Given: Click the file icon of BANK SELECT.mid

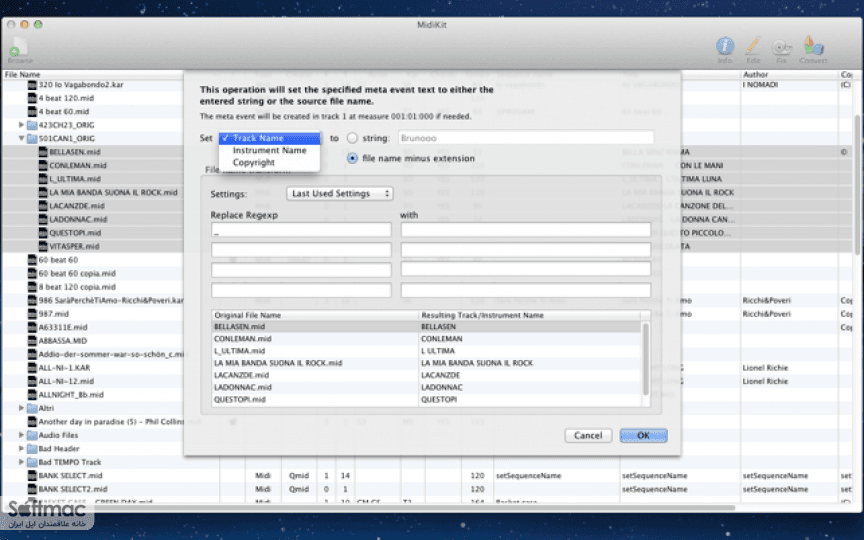Looking at the screenshot, I should pyautogui.click(x=32, y=476).
